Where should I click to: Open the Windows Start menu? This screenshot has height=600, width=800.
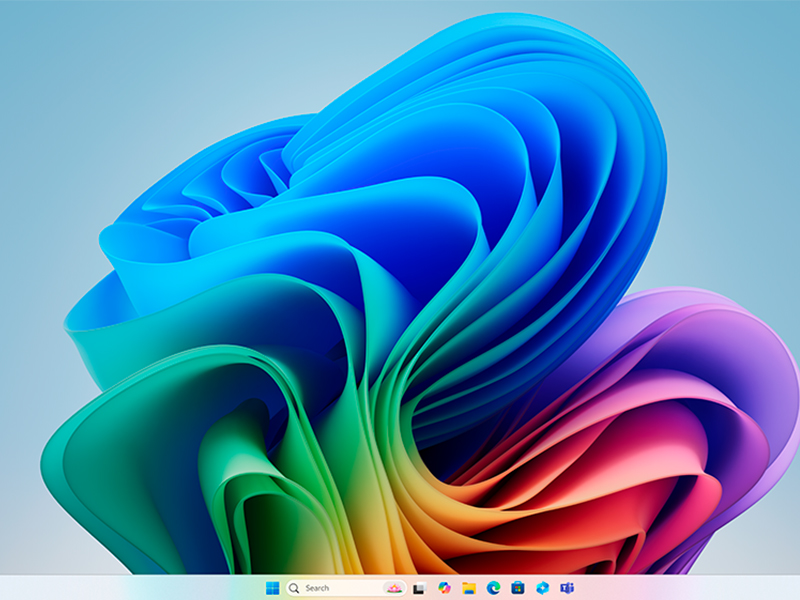coord(272,588)
